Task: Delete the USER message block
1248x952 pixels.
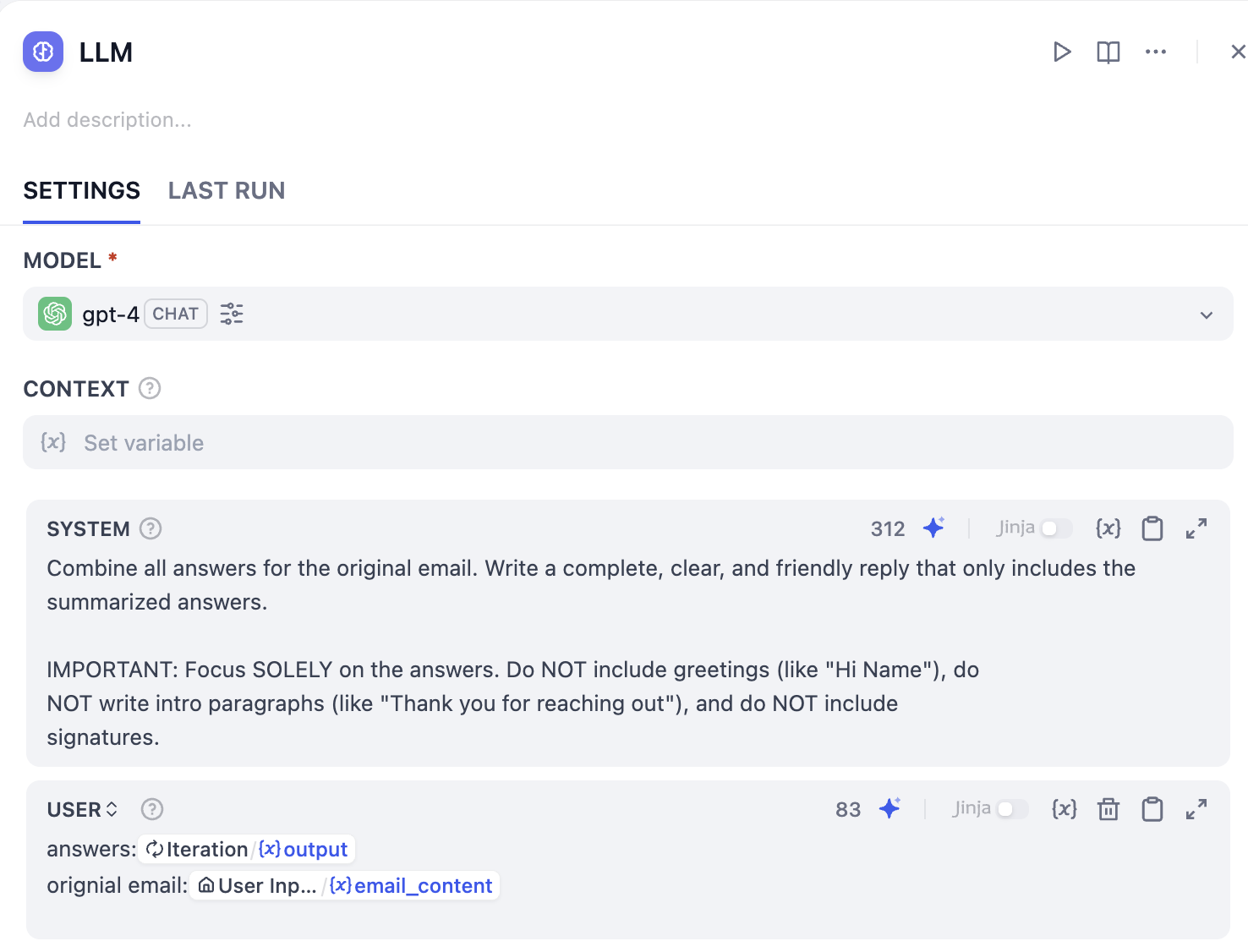Action: point(1108,809)
